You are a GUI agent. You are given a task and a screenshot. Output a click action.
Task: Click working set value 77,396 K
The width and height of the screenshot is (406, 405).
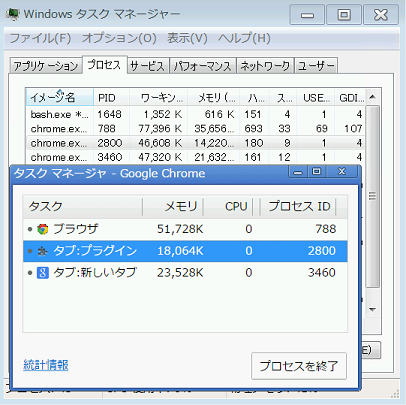point(160,129)
